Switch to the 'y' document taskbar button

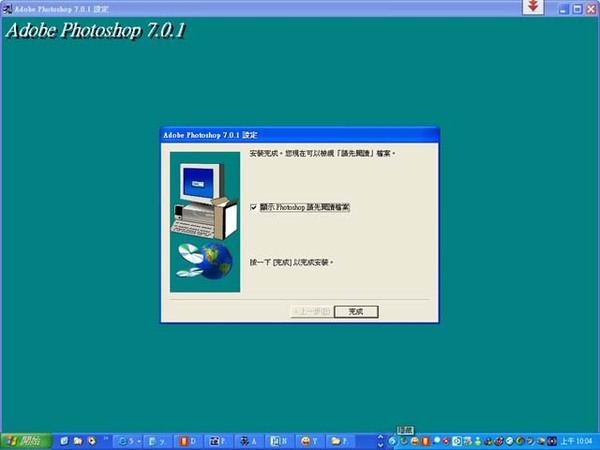(x=159, y=441)
